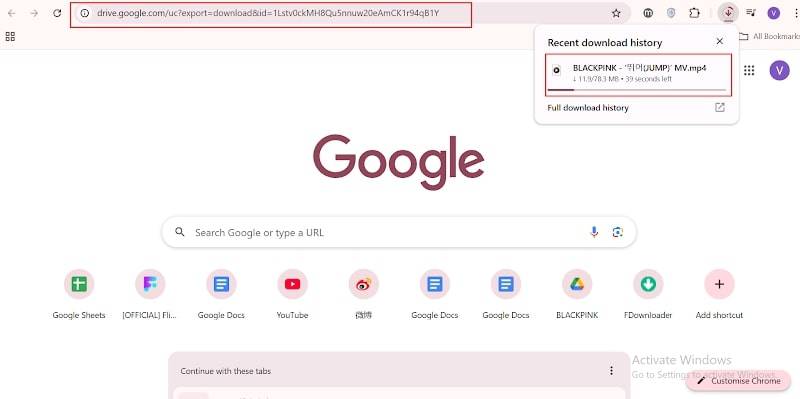Open the [OFFICIAL] Fli... shortcut

[x=150, y=294]
